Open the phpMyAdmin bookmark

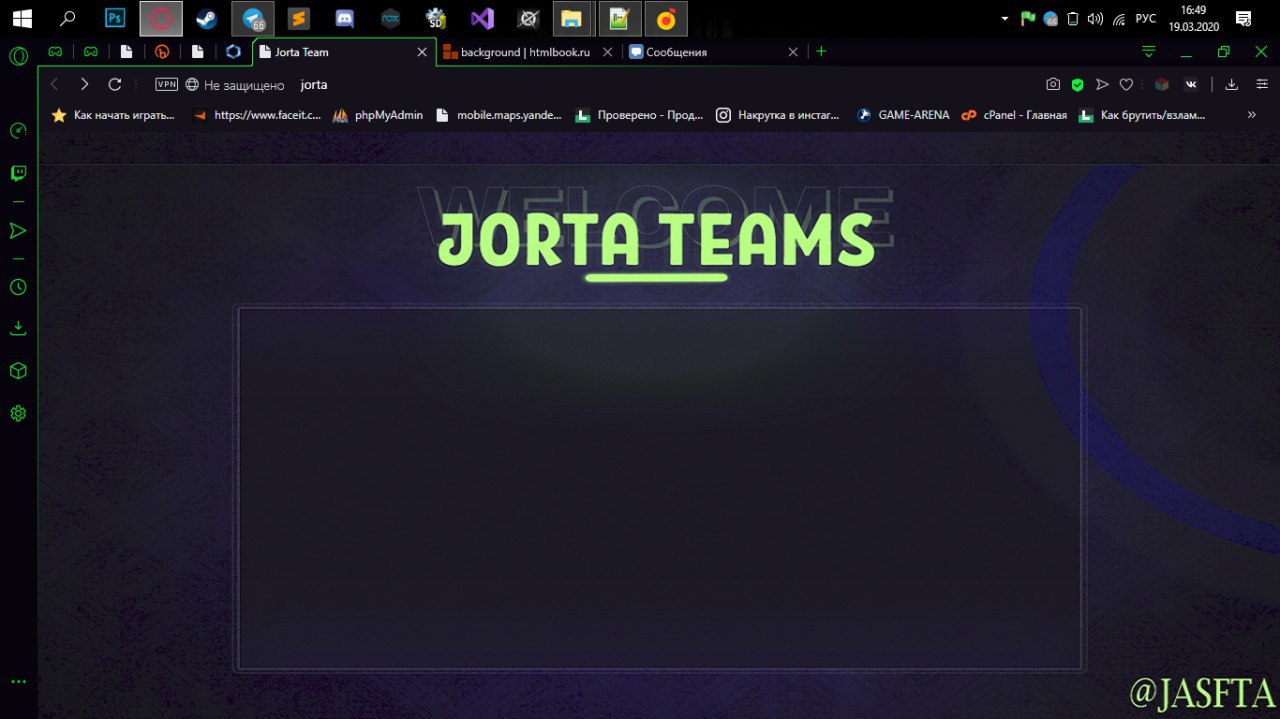tap(378, 115)
